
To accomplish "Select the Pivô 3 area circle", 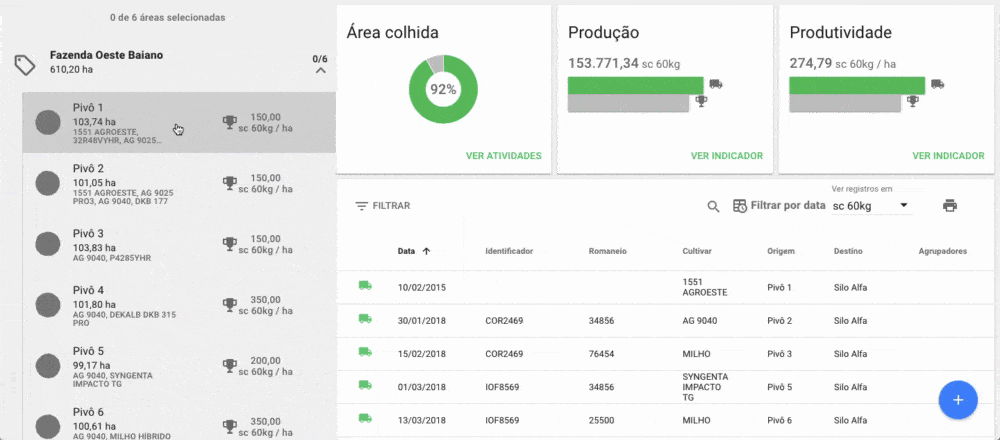I will tap(47, 243).
